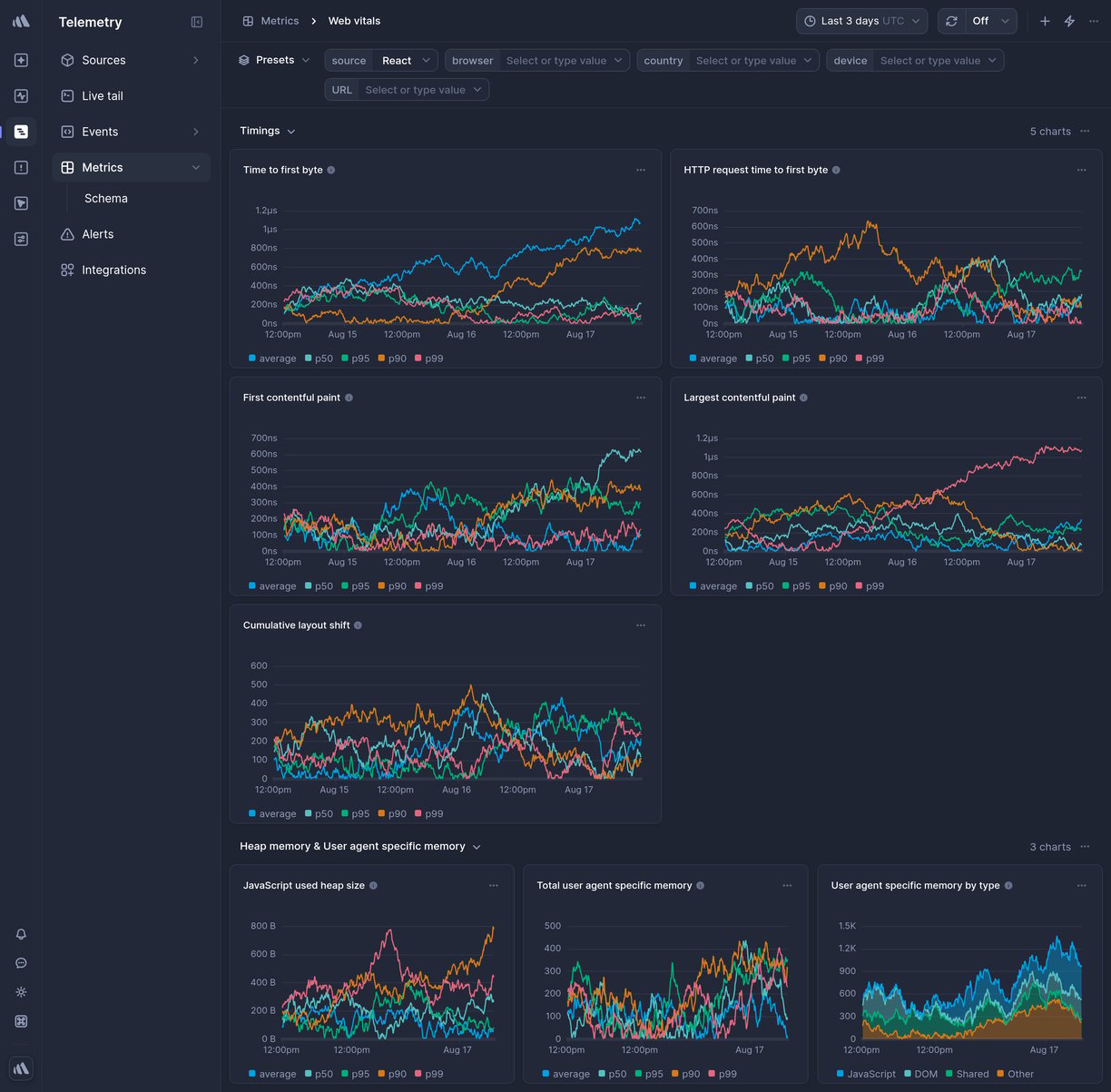Open the auto-refresh Off dropdown

coord(991,21)
